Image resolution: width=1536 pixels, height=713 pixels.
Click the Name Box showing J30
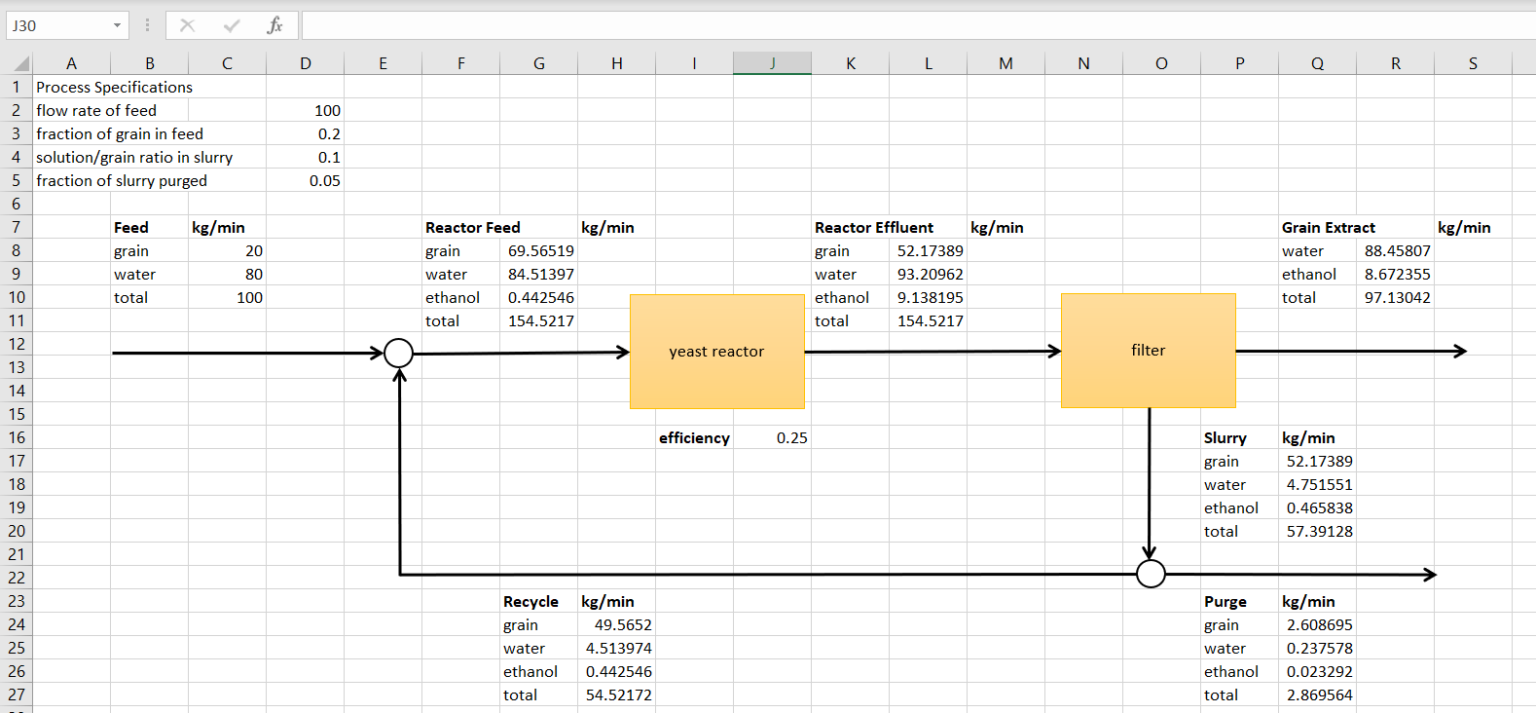[x=55, y=26]
